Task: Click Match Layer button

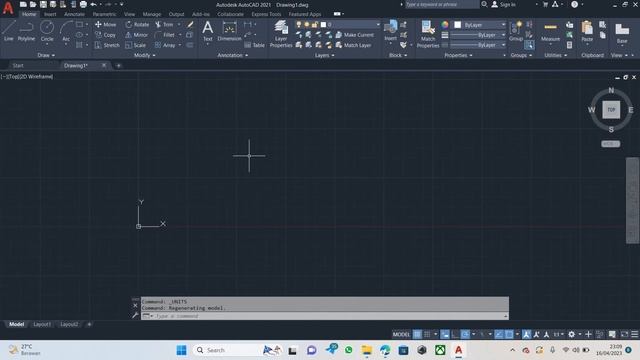Action: point(353,45)
